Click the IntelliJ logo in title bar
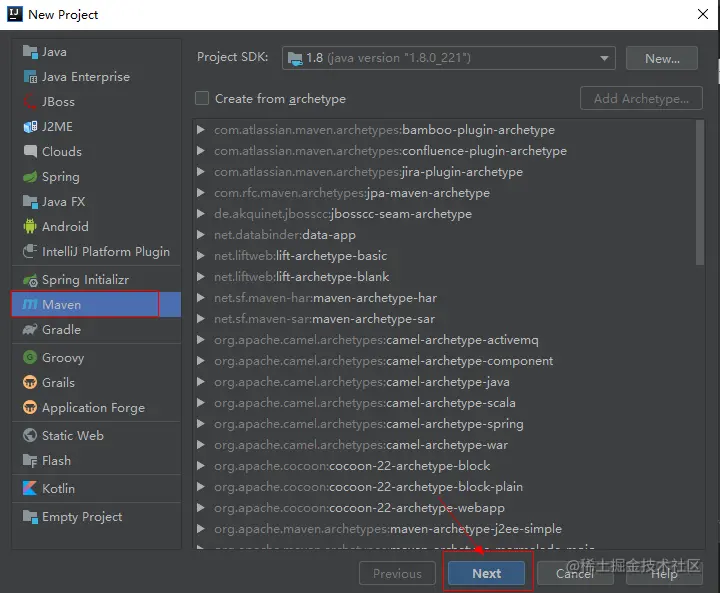The image size is (720, 593). pyautogui.click(x=15, y=14)
